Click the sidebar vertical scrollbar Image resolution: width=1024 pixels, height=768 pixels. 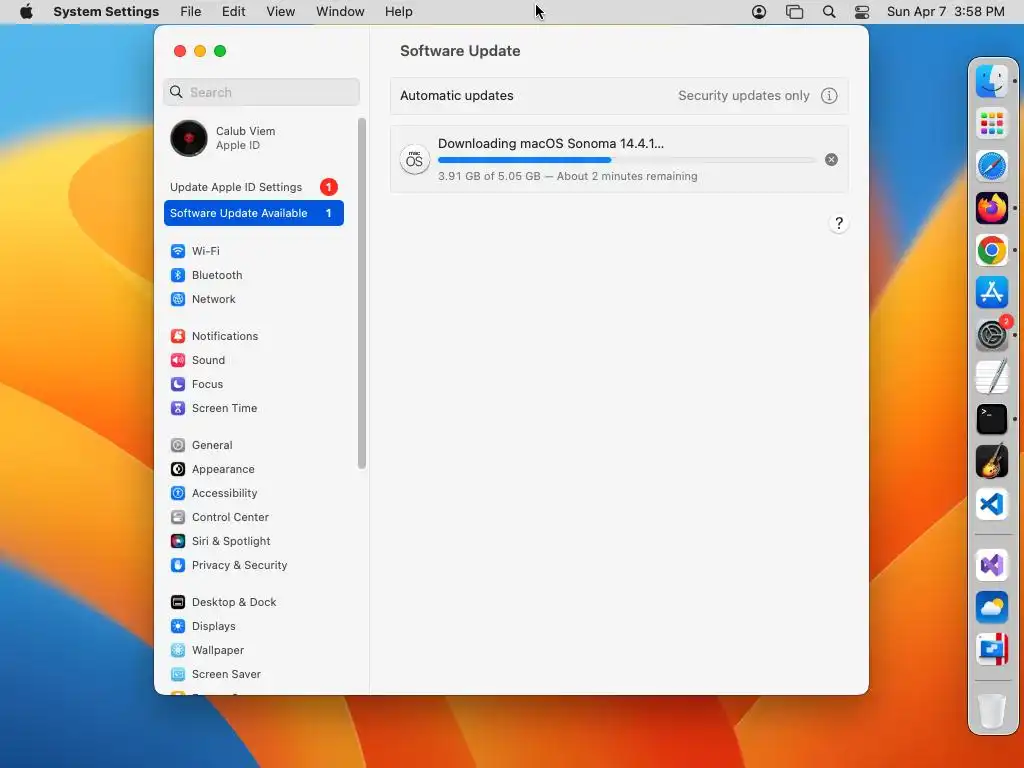tap(362, 294)
